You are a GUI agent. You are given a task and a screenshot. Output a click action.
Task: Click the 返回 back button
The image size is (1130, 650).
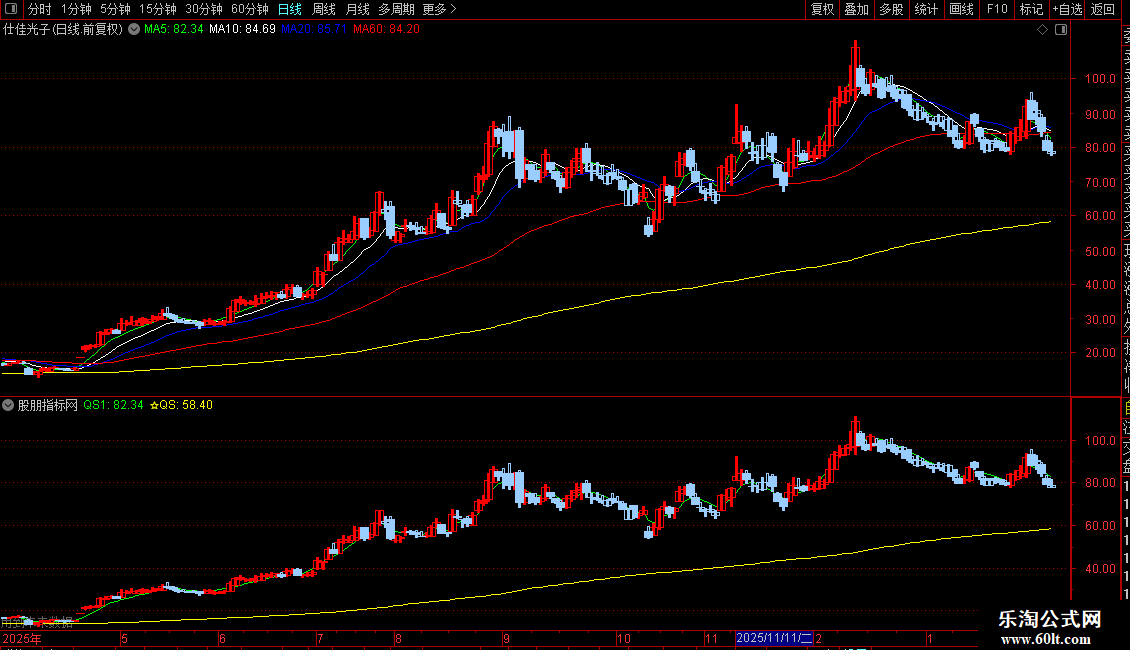1103,9
